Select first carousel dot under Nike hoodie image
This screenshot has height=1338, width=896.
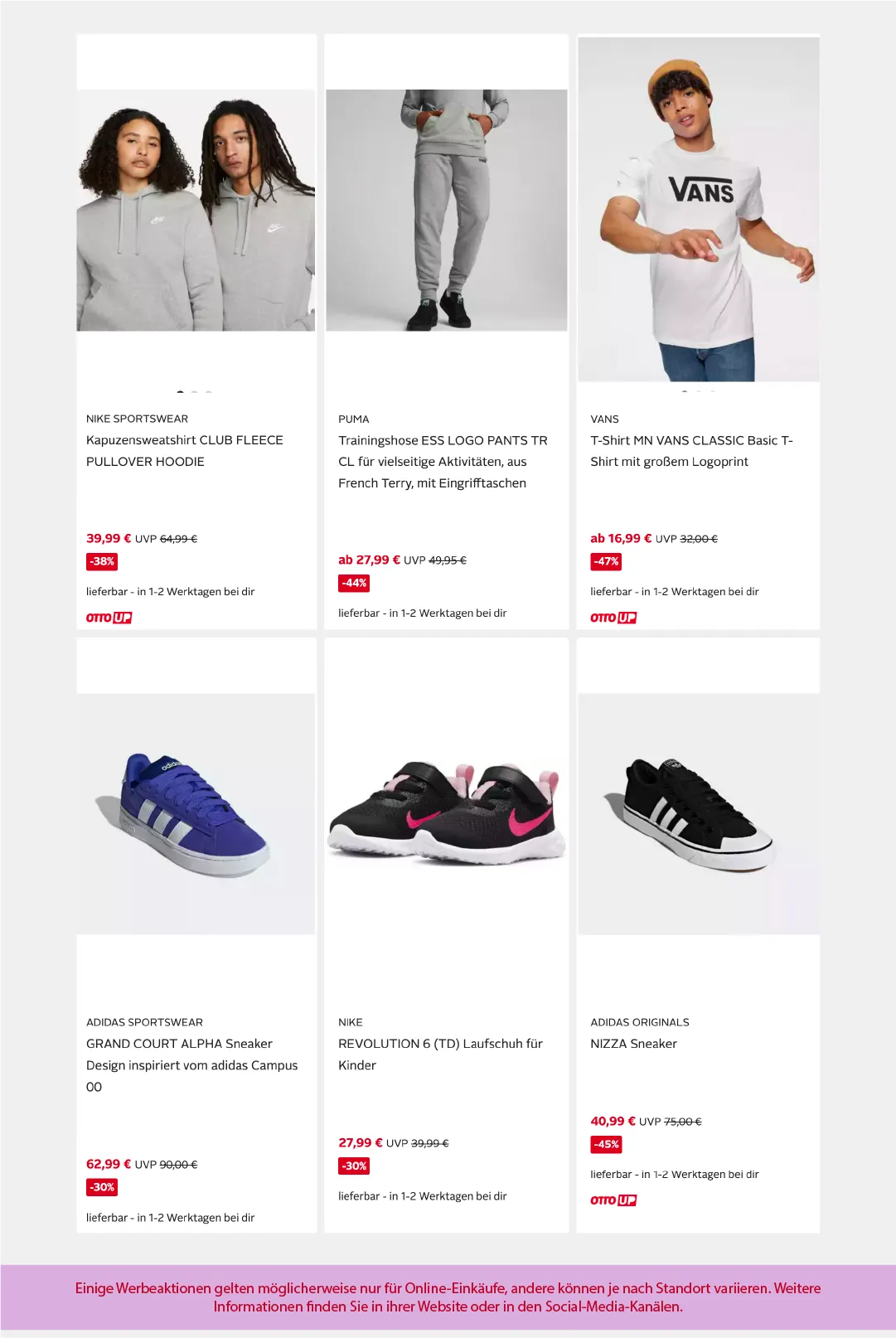[x=180, y=391]
